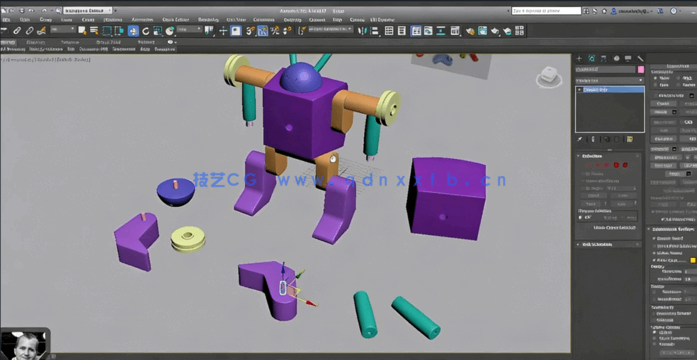Viewport: 697px width, 360px height.
Task: Open the Curve Editor
Action: pyautogui.click(x=429, y=31)
